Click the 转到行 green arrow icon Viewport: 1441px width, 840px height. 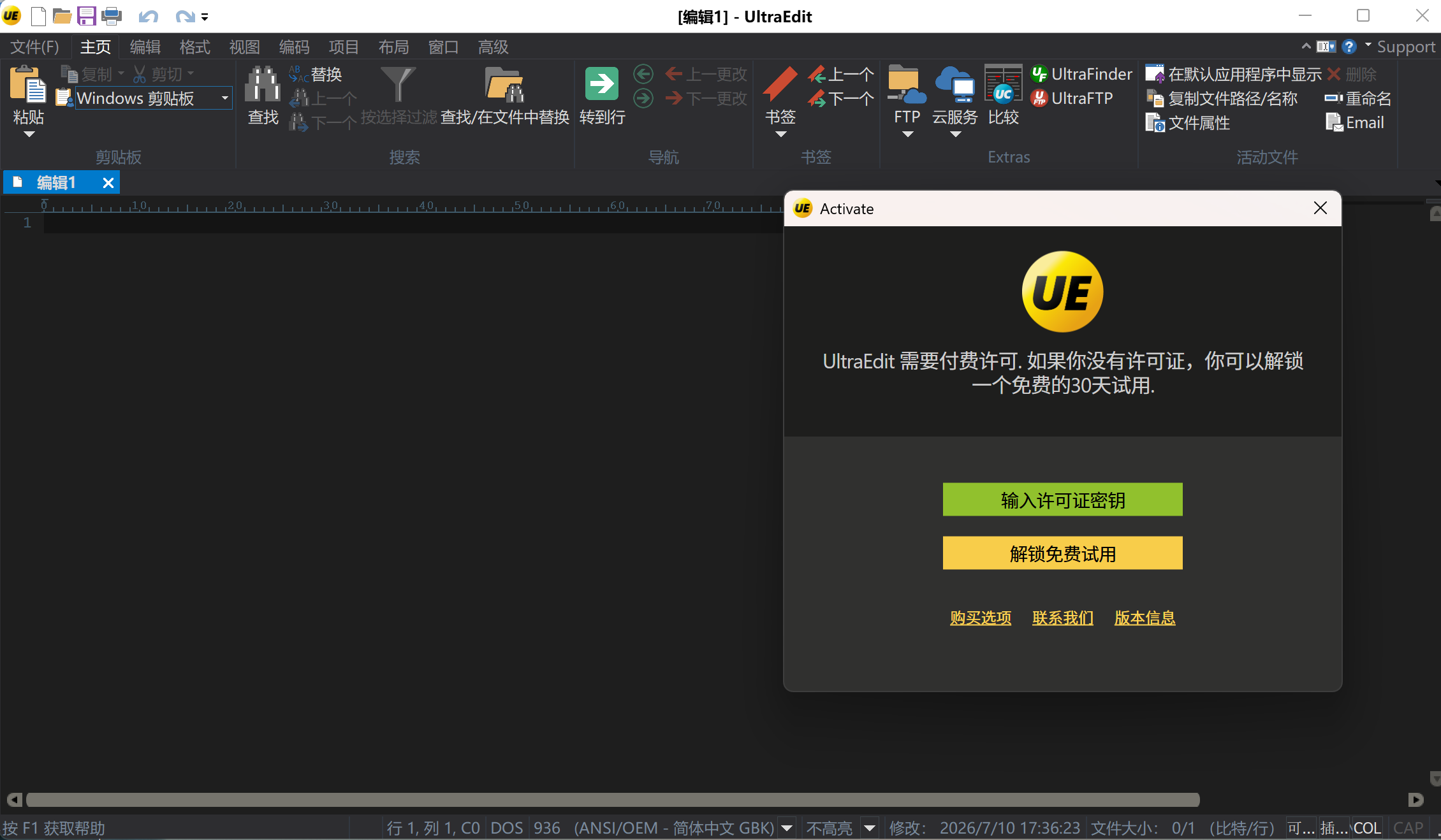pos(601,83)
